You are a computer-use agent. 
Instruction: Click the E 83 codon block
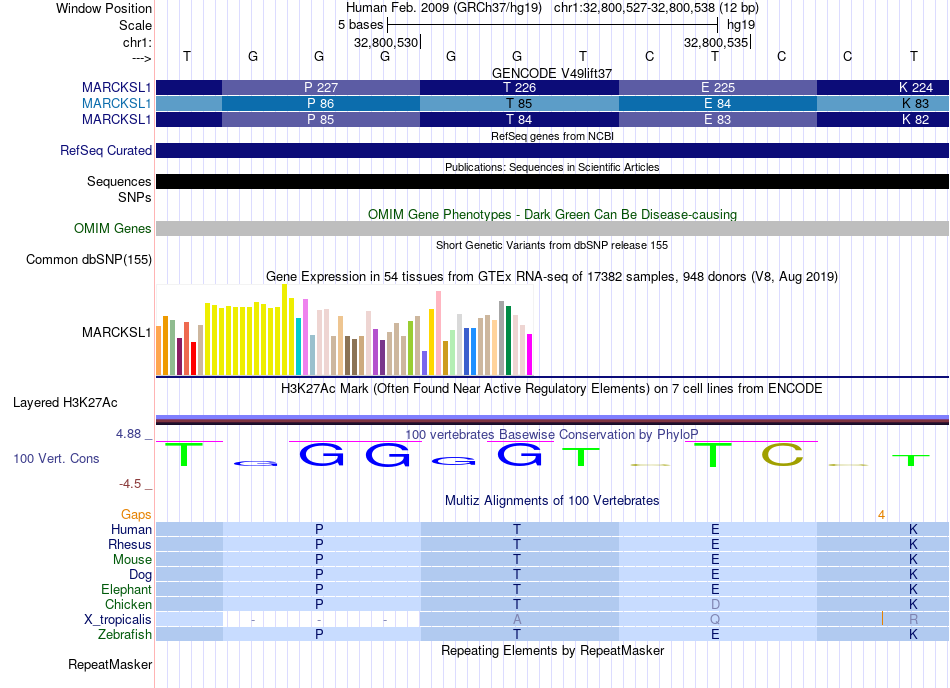pyautogui.click(x=718, y=119)
